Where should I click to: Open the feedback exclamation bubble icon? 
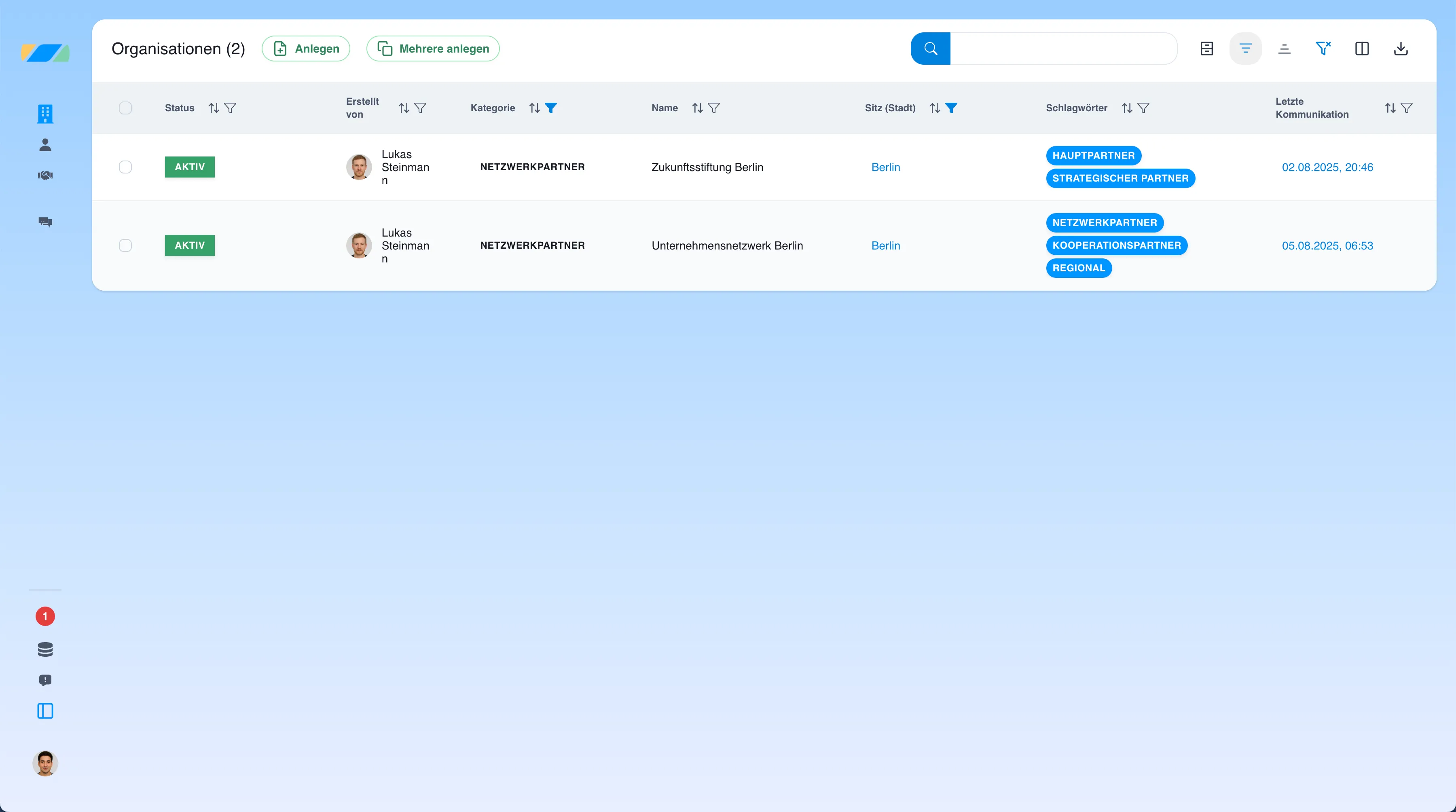(45, 680)
